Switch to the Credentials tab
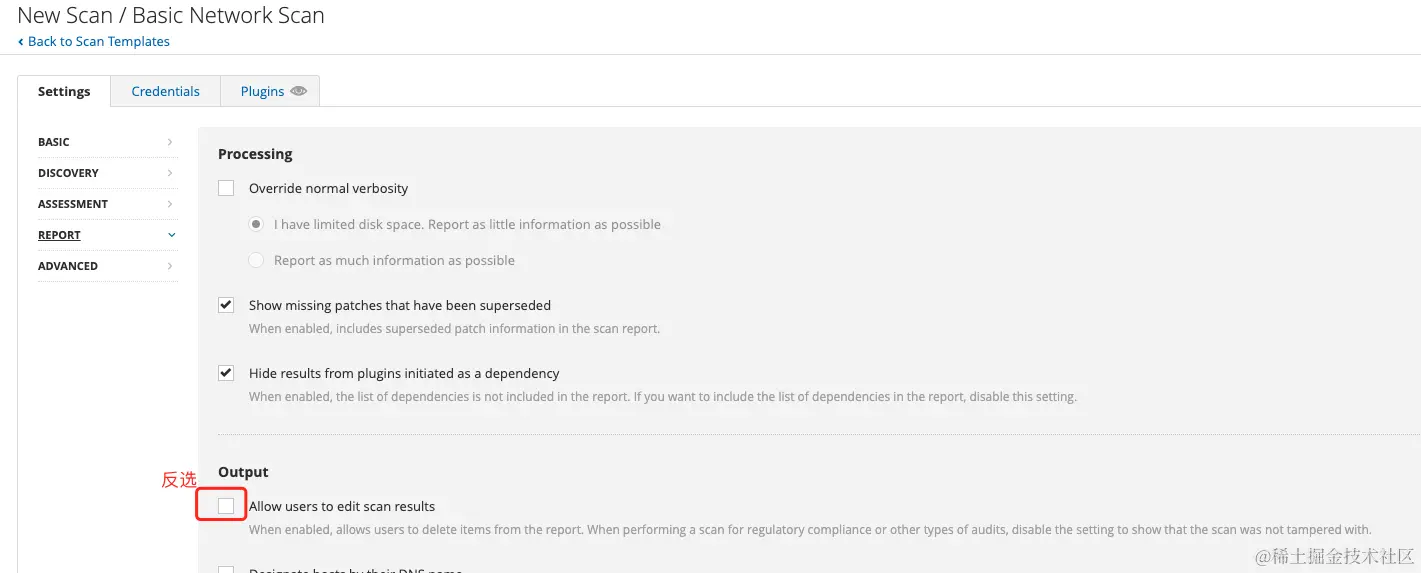 (165, 91)
